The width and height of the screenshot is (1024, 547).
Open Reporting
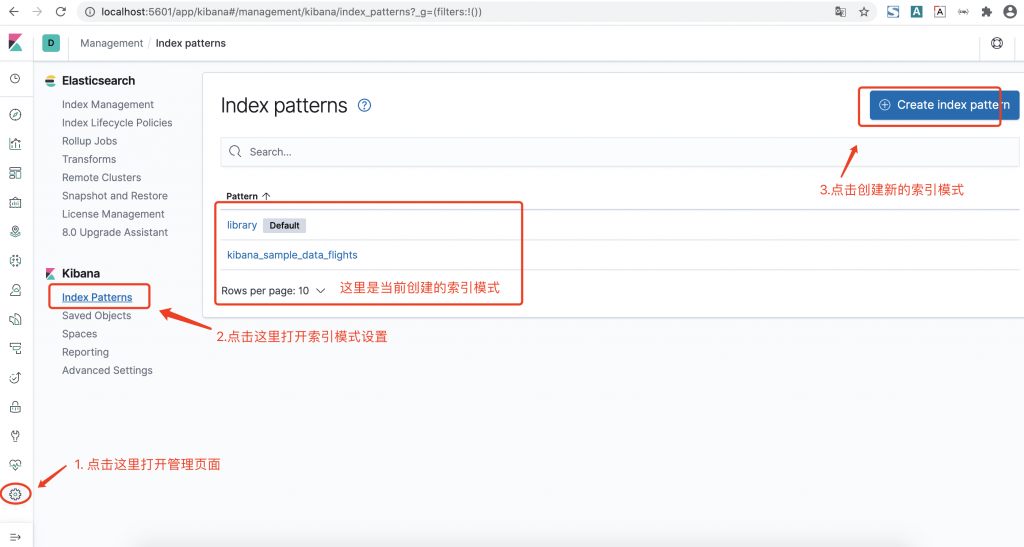86,352
